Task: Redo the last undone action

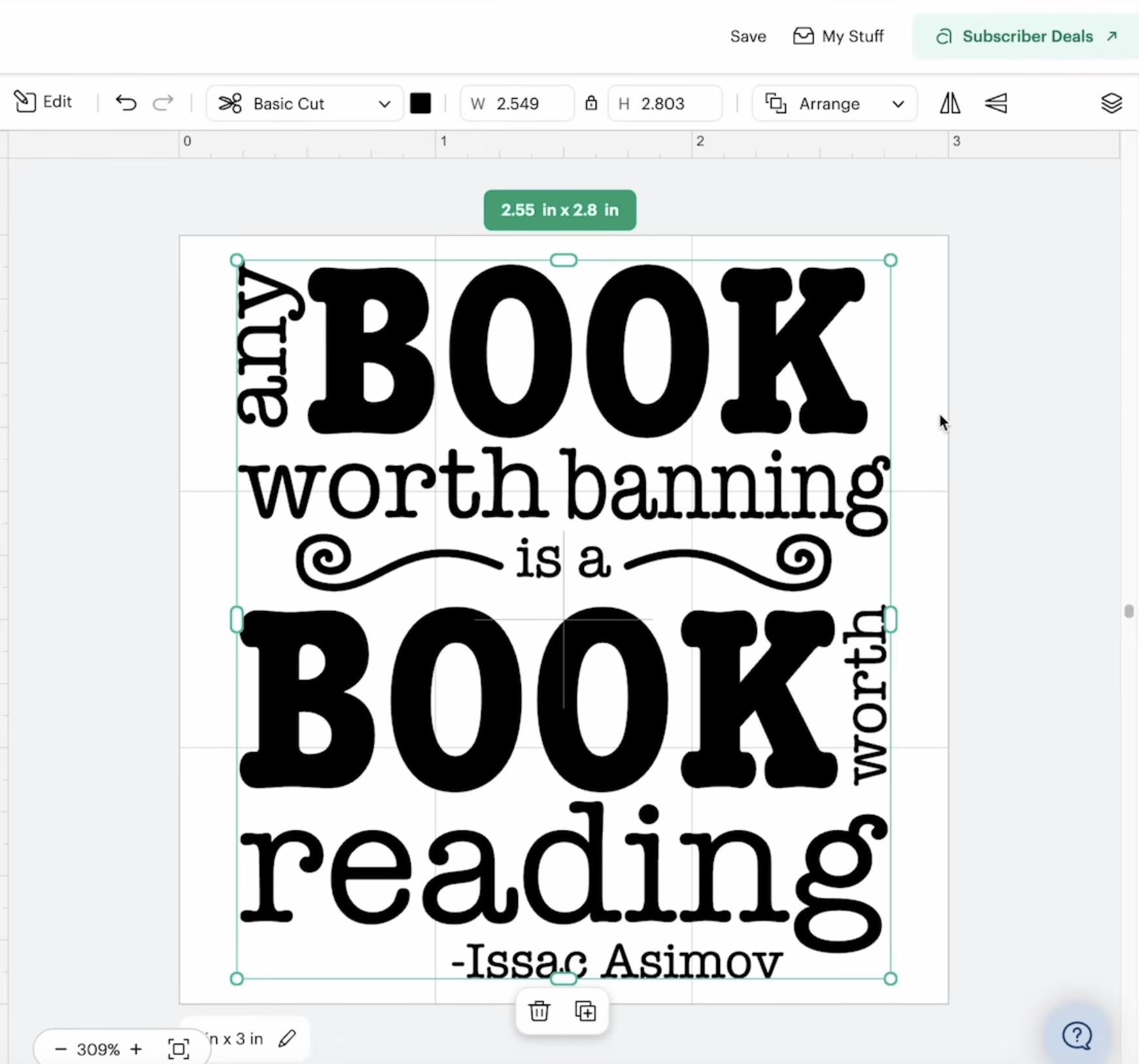Action: pos(163,103)
